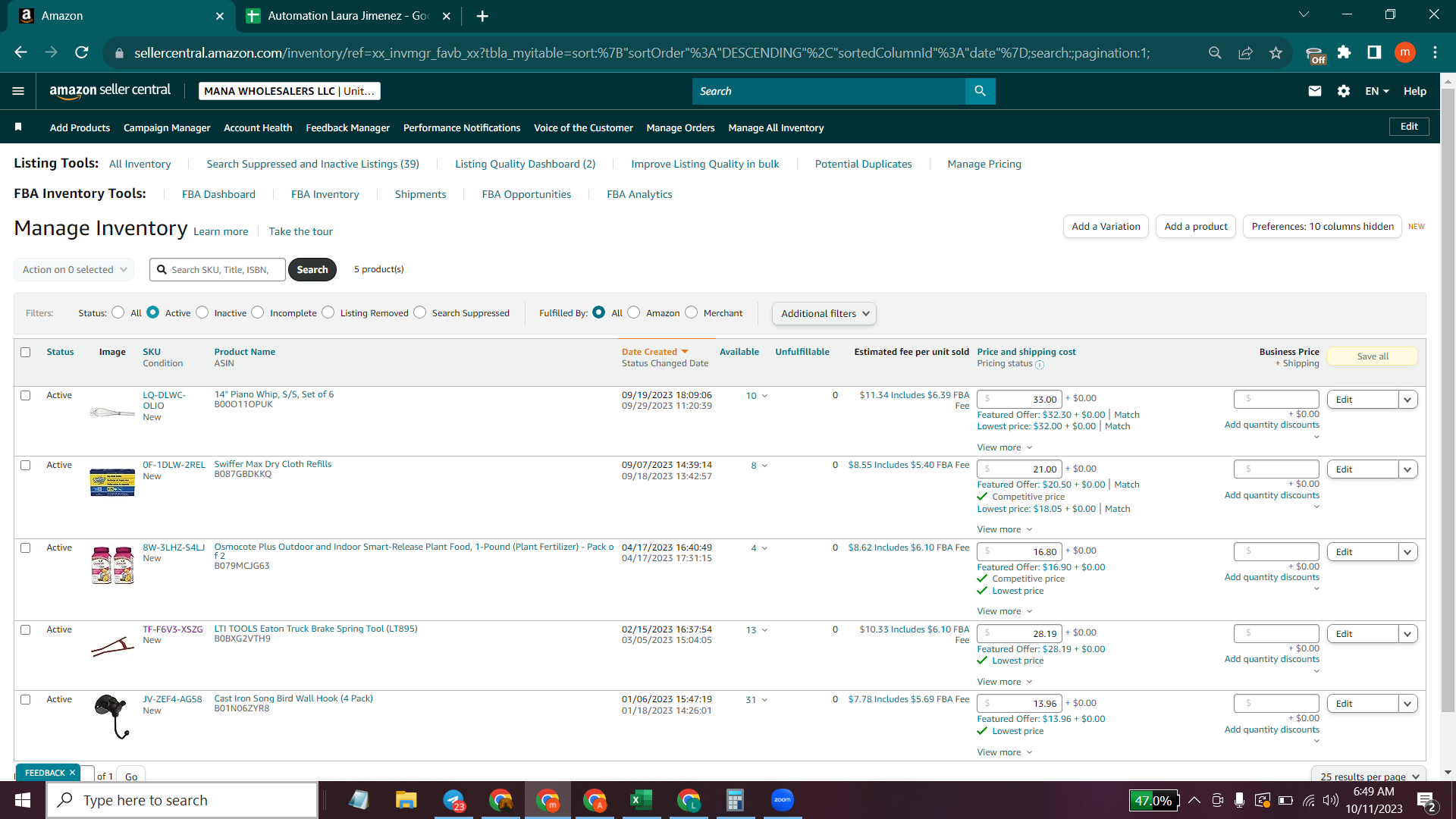The height and width of the screenshot is (819, 1456).
Task: Open the Windows Start menu
Action: 23,800
